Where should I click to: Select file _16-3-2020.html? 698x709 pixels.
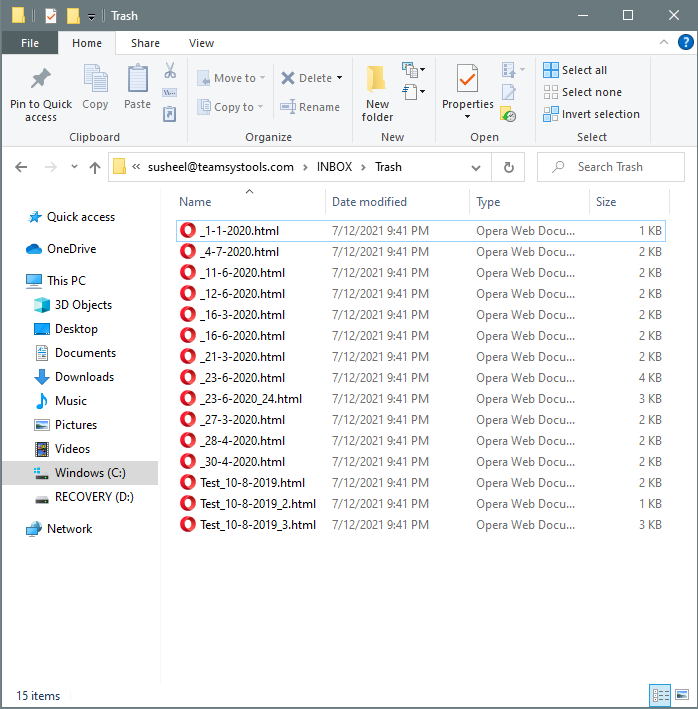coord(420,315)
